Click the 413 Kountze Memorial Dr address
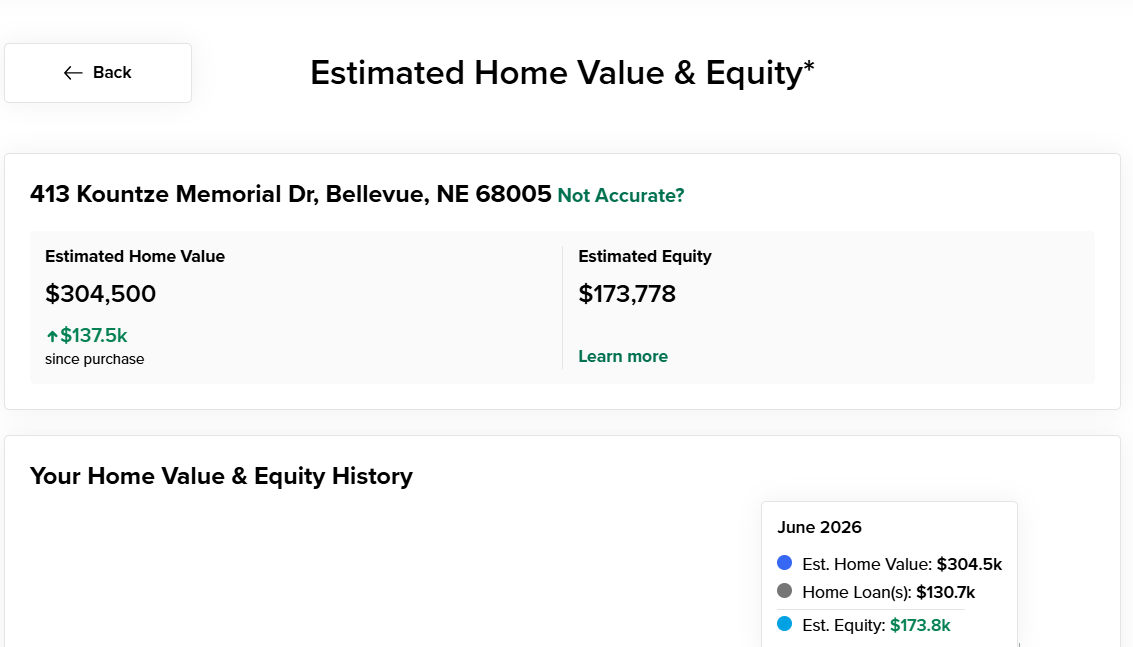 290,194
